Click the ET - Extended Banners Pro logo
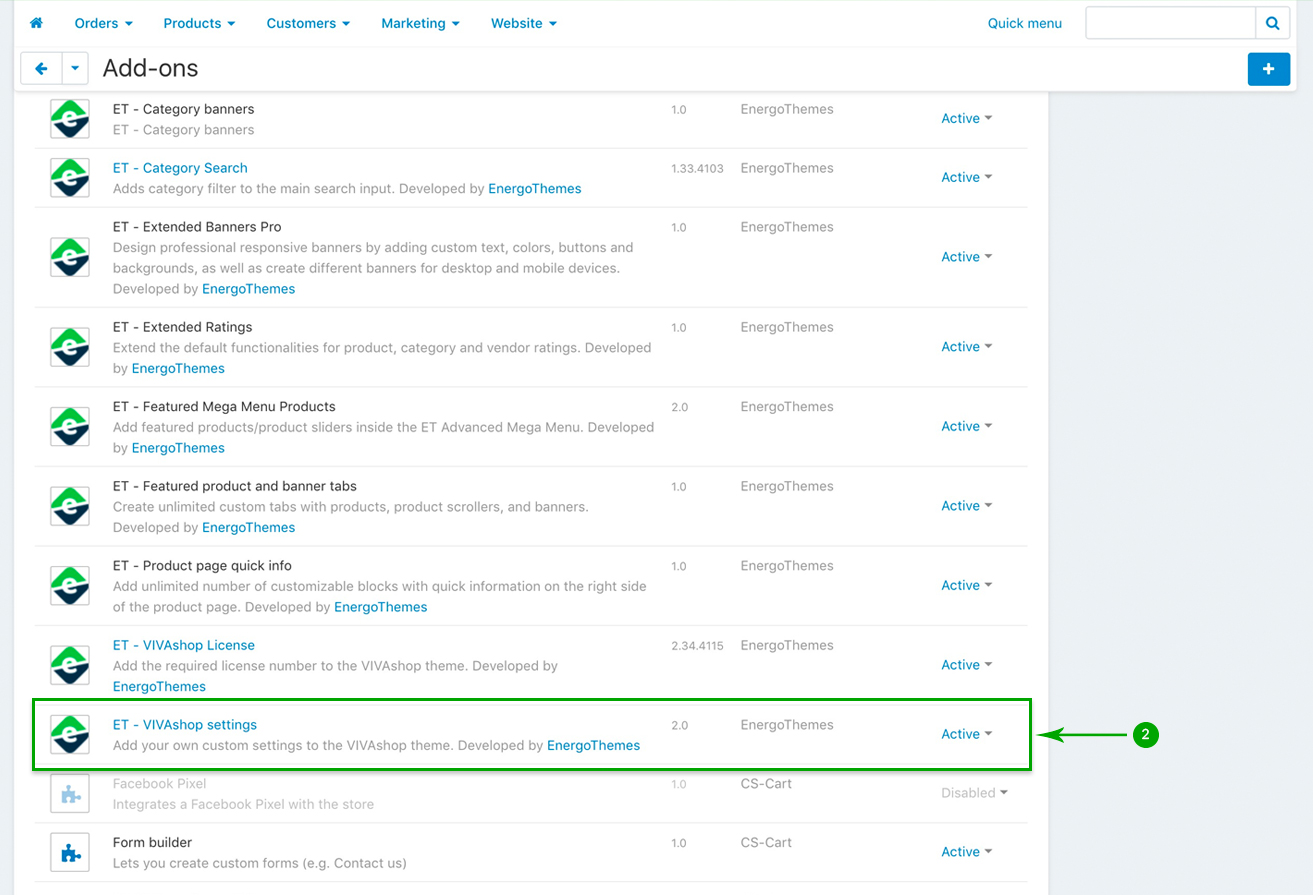The width and height of the screenshot is (1313, 895). coord(70,257)
